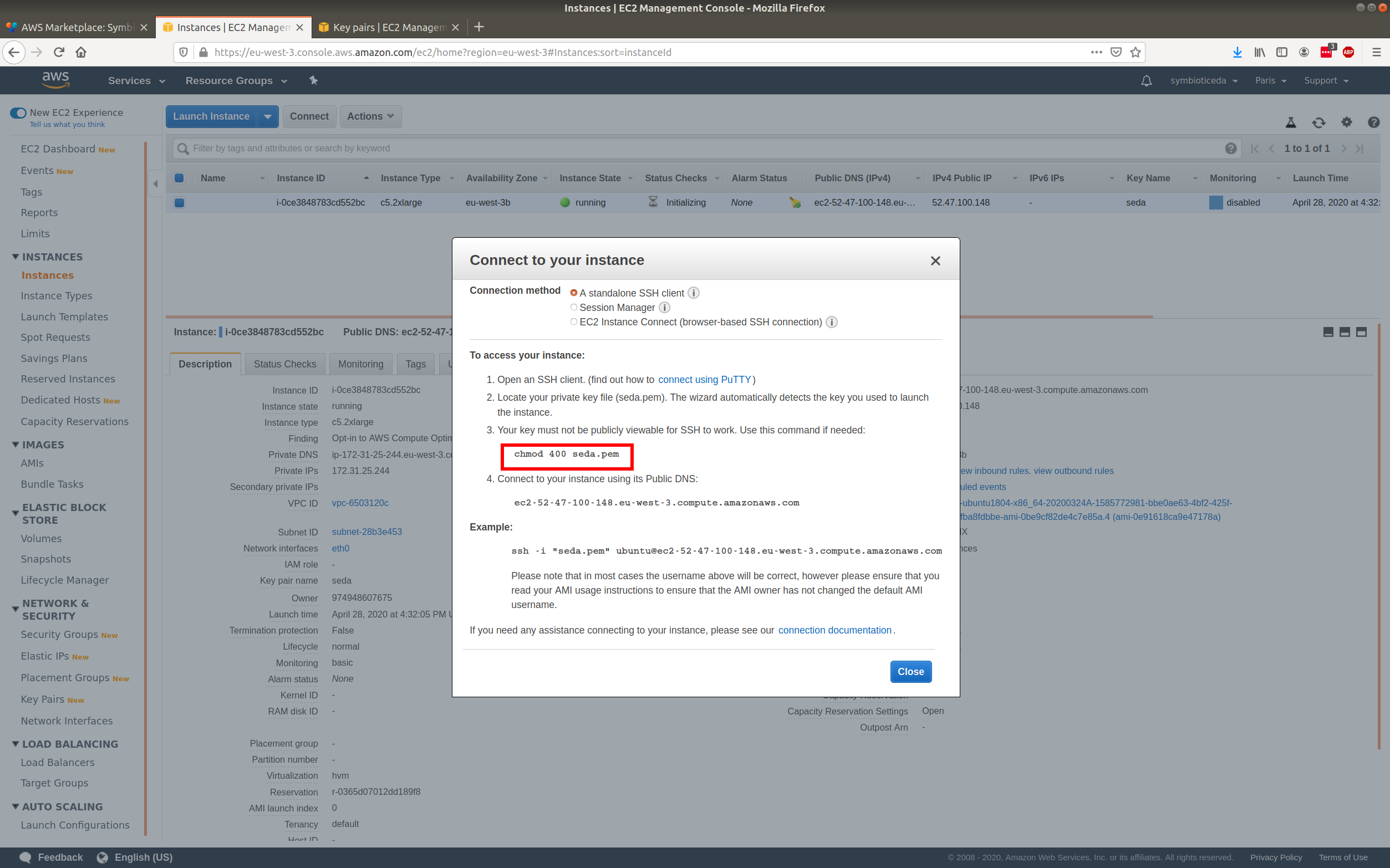1390x868 pixels.
Task: Open table settings gear
Action: pos(1346,122)
